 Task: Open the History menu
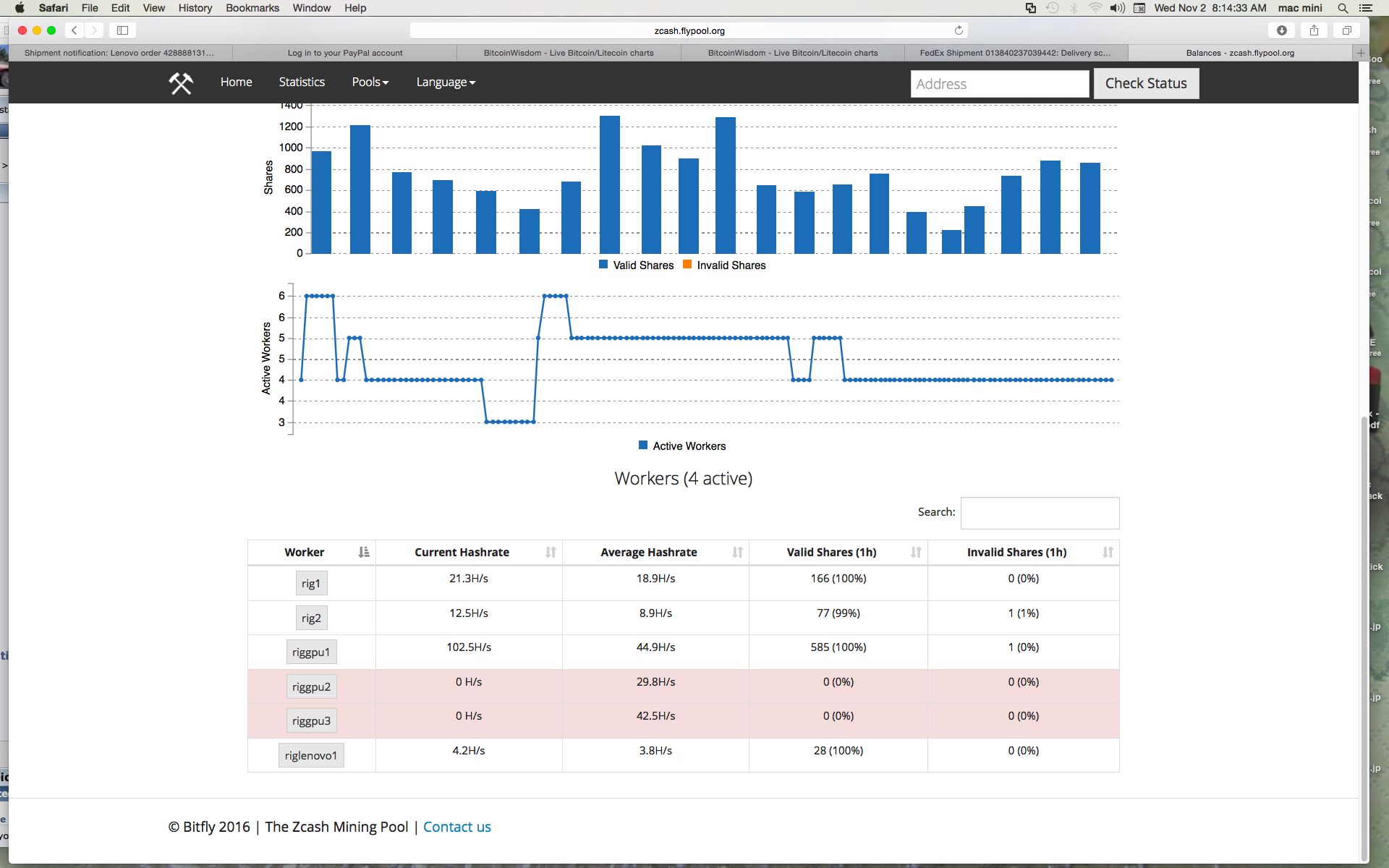pyautogui.click(x=195, y=8)
